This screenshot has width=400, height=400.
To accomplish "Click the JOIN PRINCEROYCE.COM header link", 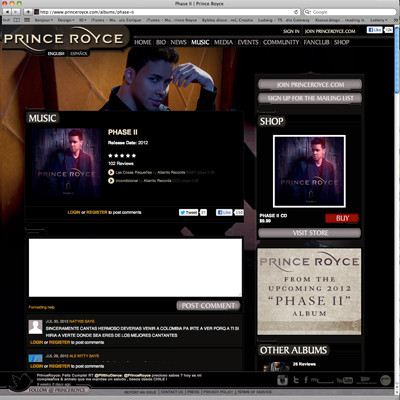I will 330,31.
